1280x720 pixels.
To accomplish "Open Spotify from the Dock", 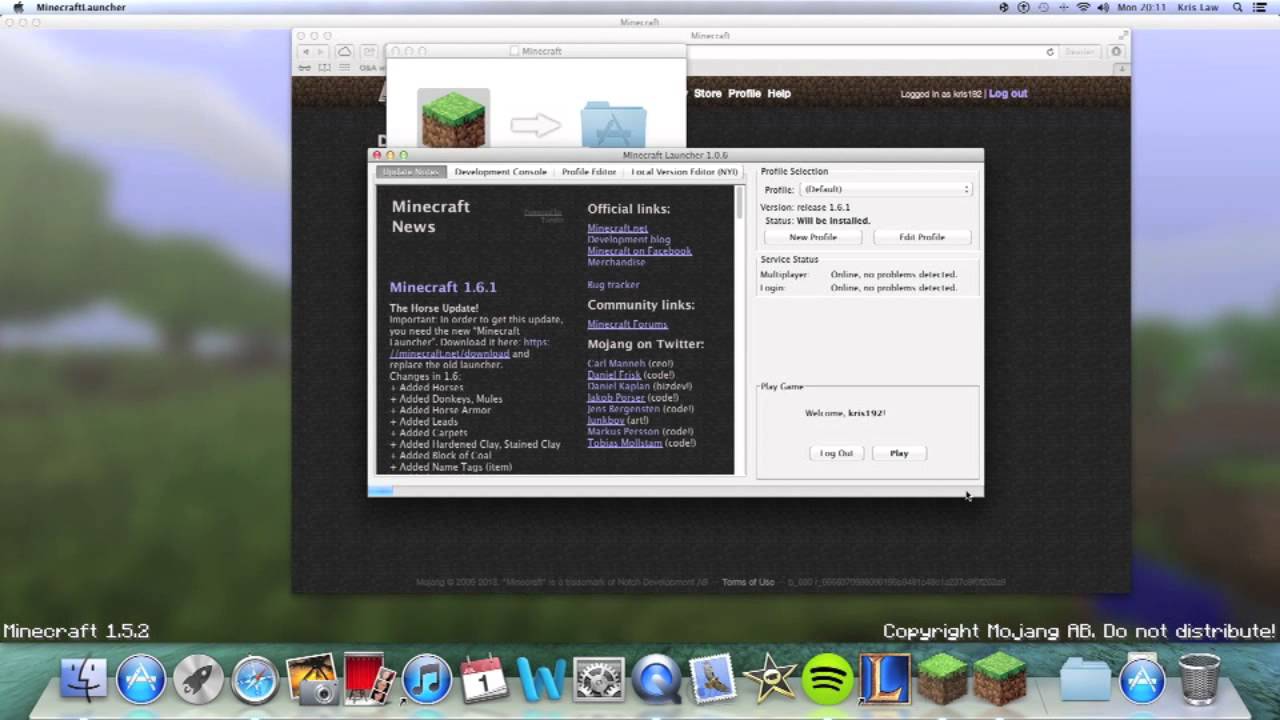I will pyautogui.click(x=827, y=679).
